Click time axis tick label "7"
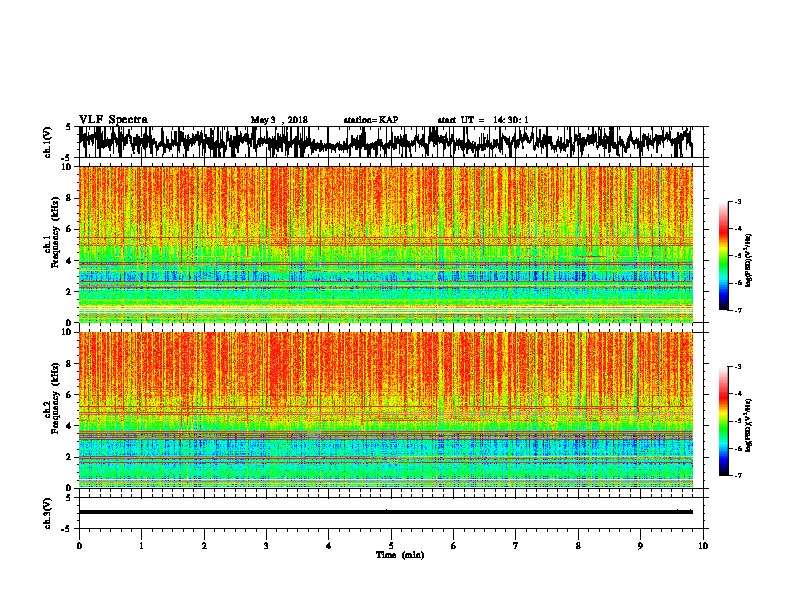 click(516, 546)
